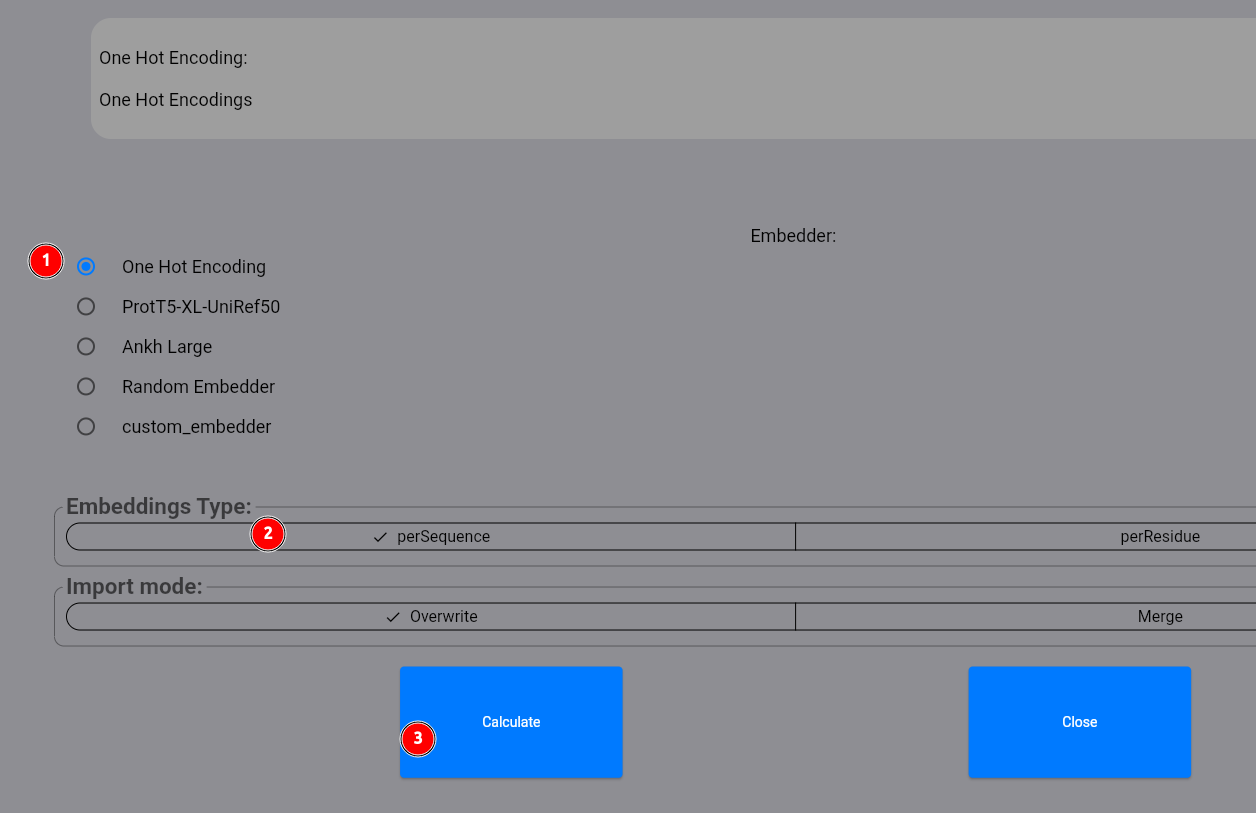The image size is (1256, 813).
Task: Click the Embeddings Type group label
Action: point(157,506)
